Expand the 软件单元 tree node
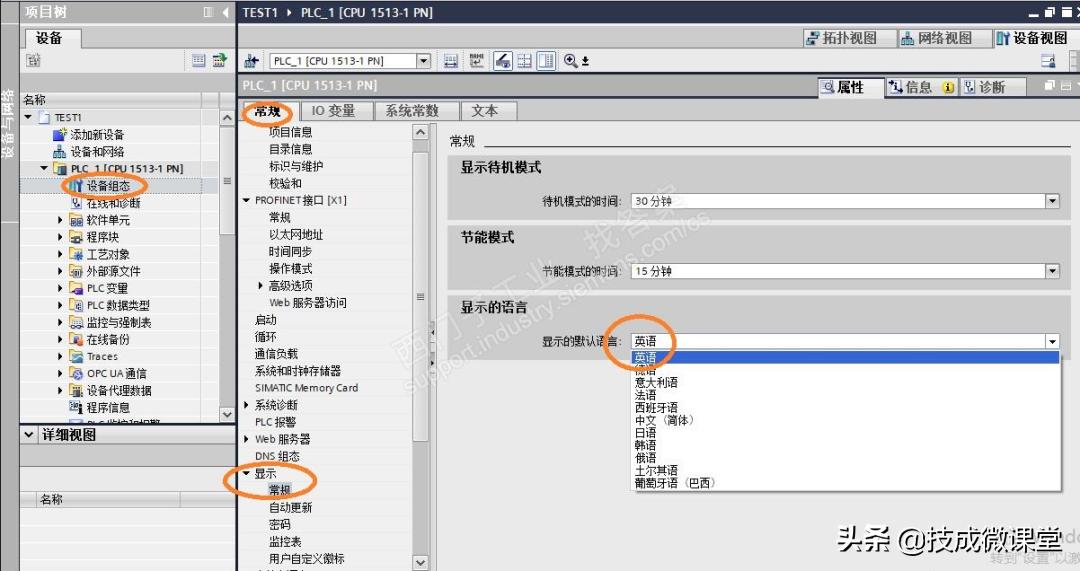This screenshot has width=1080, height=571. click(x=60, y=220)
